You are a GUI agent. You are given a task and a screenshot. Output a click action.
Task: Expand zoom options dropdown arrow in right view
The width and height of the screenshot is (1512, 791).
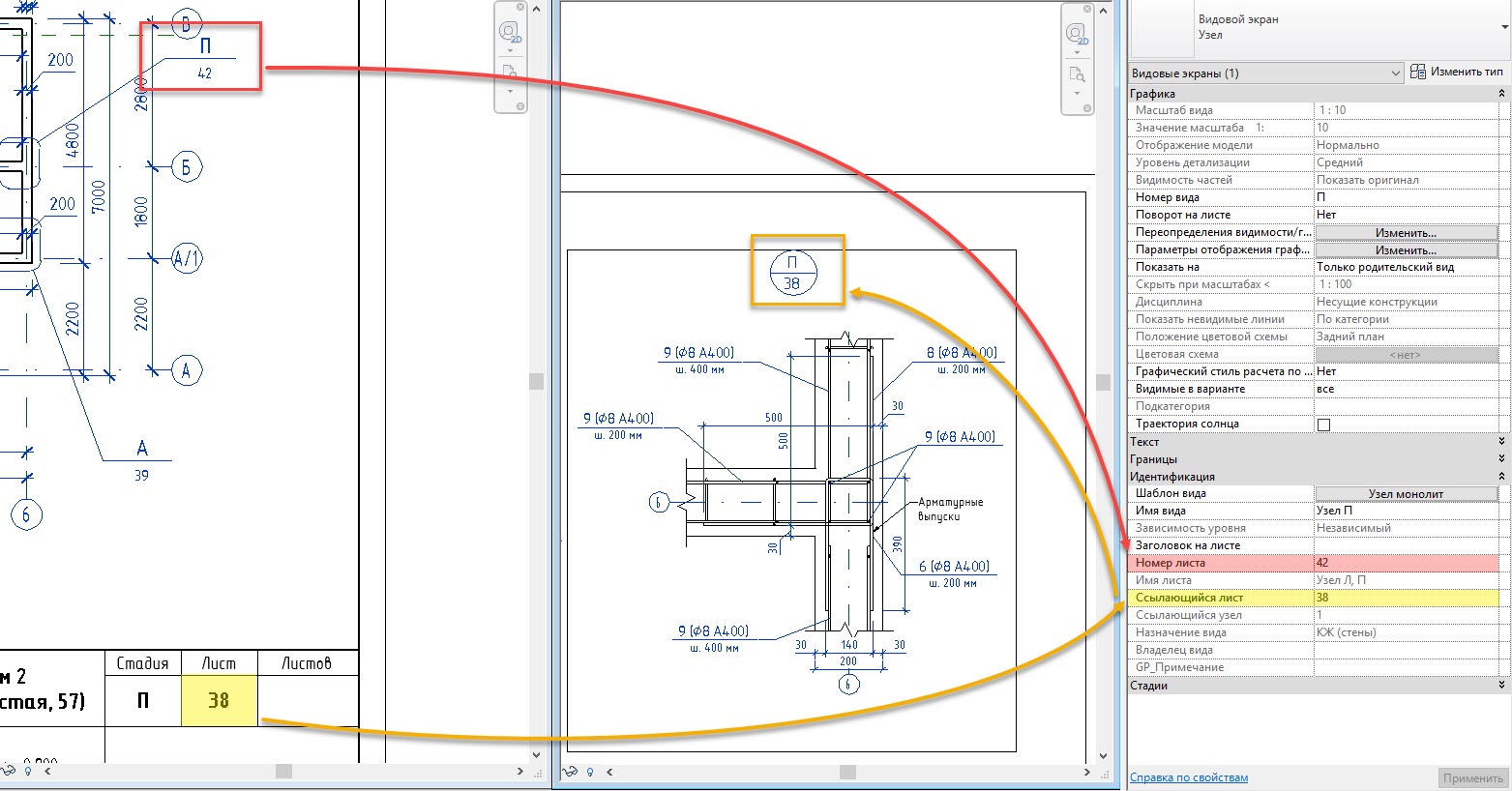1077,93
